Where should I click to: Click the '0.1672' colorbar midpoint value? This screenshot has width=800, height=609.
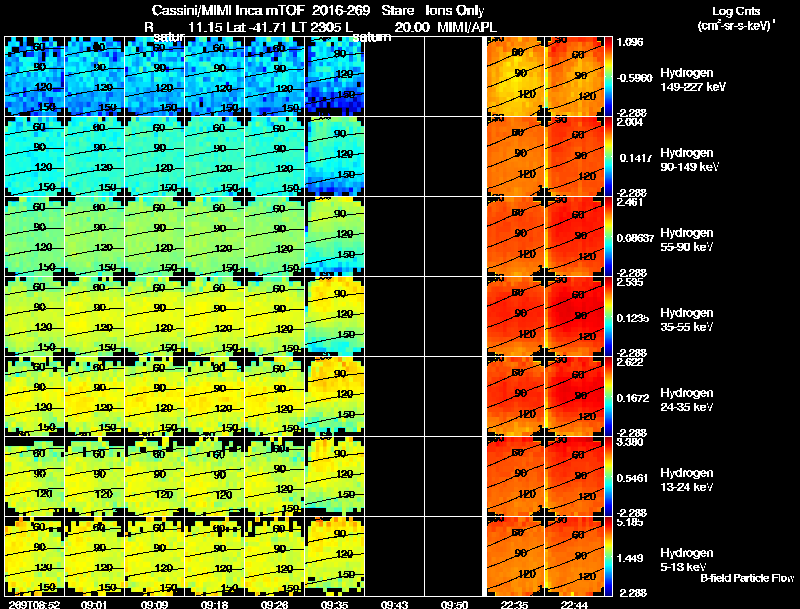[x=633, y=398]
